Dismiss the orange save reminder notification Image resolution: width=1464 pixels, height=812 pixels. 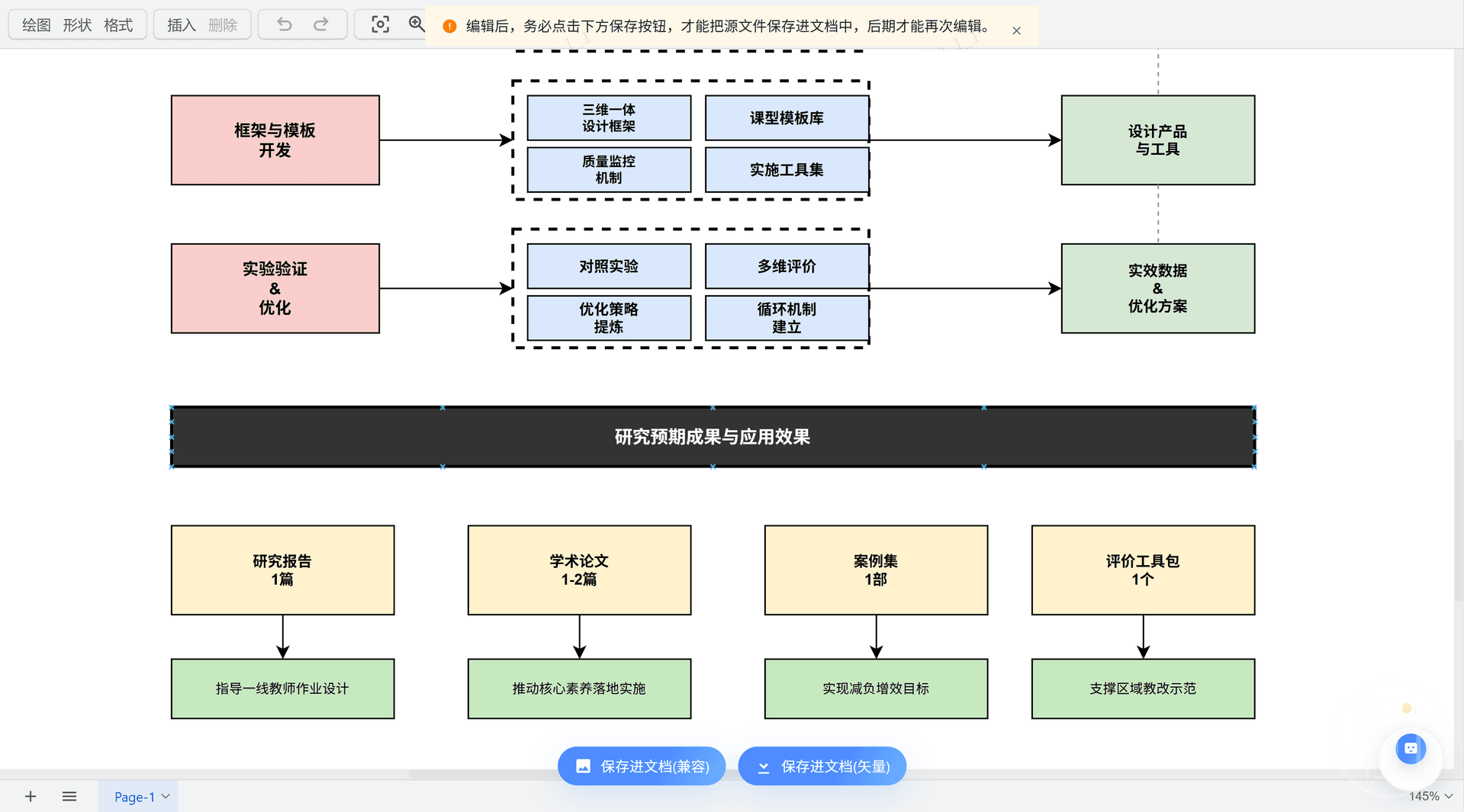1016,30
